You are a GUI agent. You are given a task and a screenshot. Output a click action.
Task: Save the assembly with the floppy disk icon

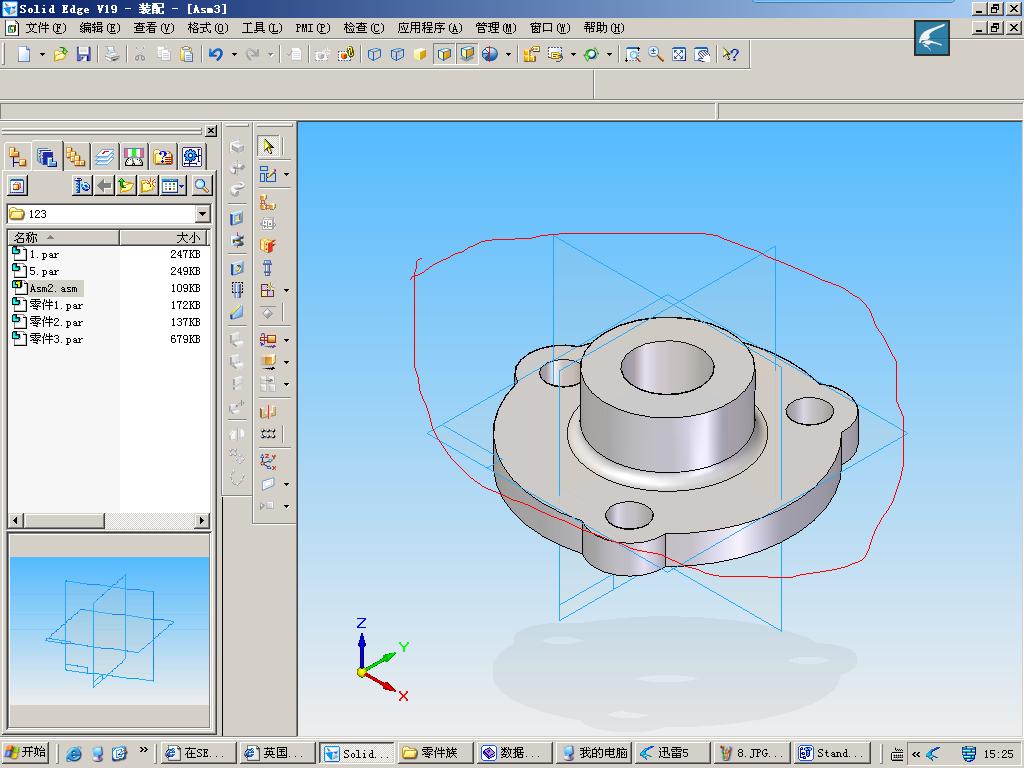(x=84, y=54)
